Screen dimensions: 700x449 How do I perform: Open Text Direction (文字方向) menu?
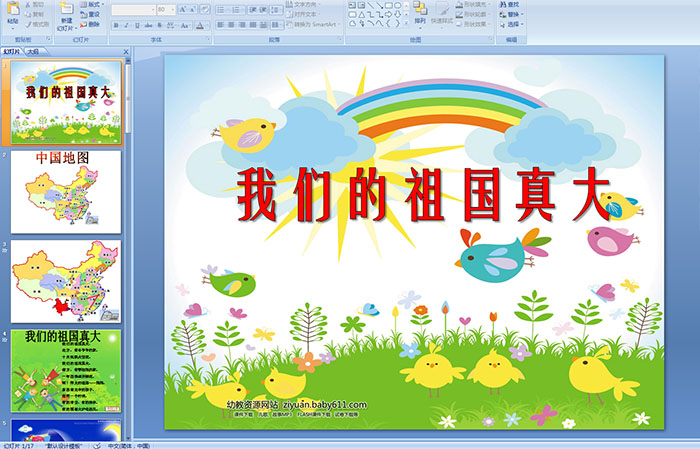click(x=305, y=4)
